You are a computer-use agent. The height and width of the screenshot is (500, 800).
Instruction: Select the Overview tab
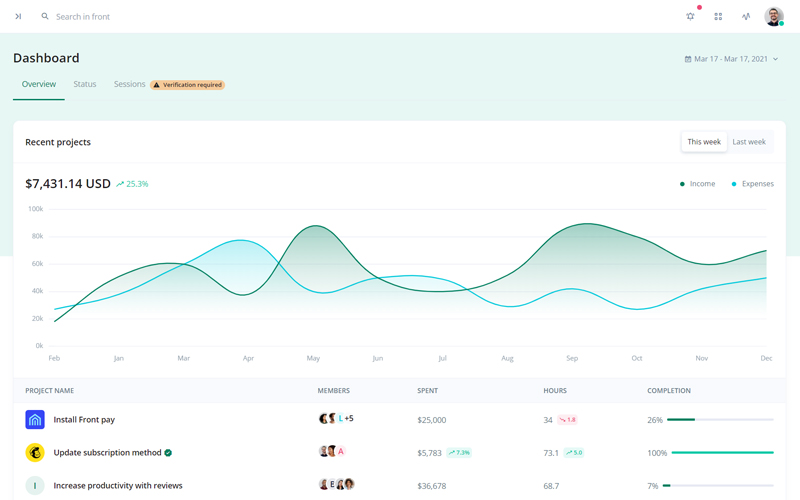(x=39, y=84)
